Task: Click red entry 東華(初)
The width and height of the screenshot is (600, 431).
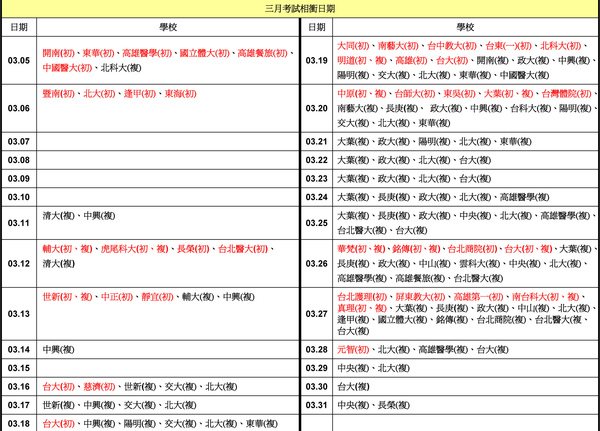Action: tap(99, 53)
